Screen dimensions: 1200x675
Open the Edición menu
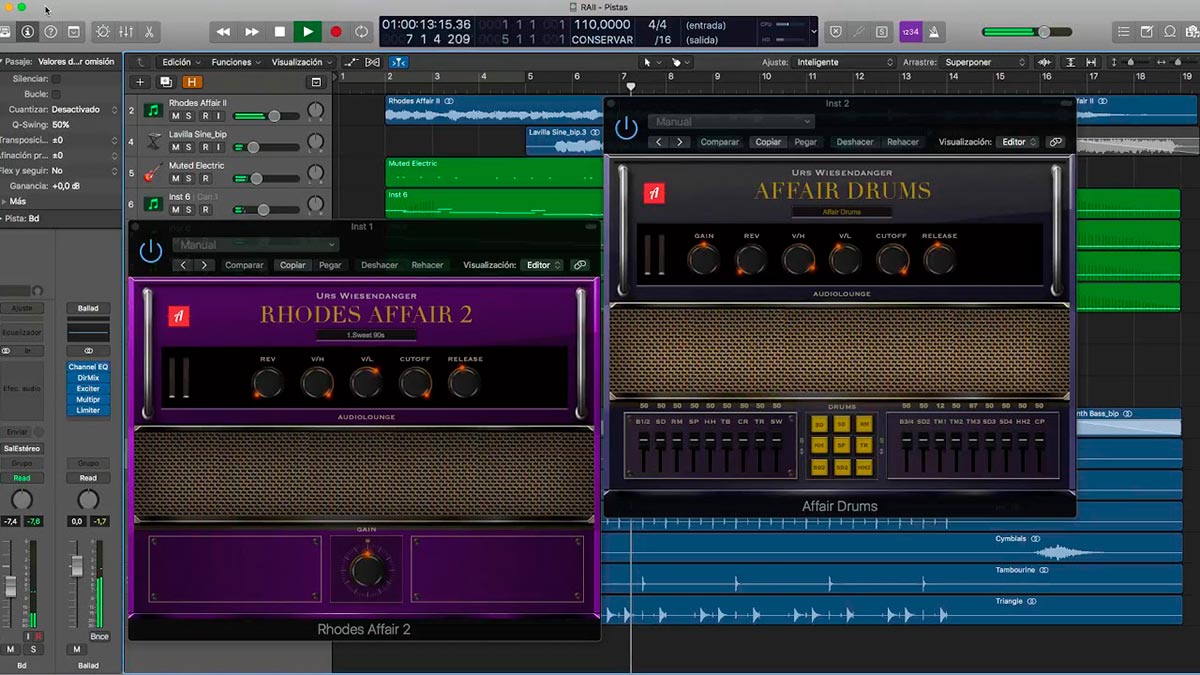(x=180, y=62)
